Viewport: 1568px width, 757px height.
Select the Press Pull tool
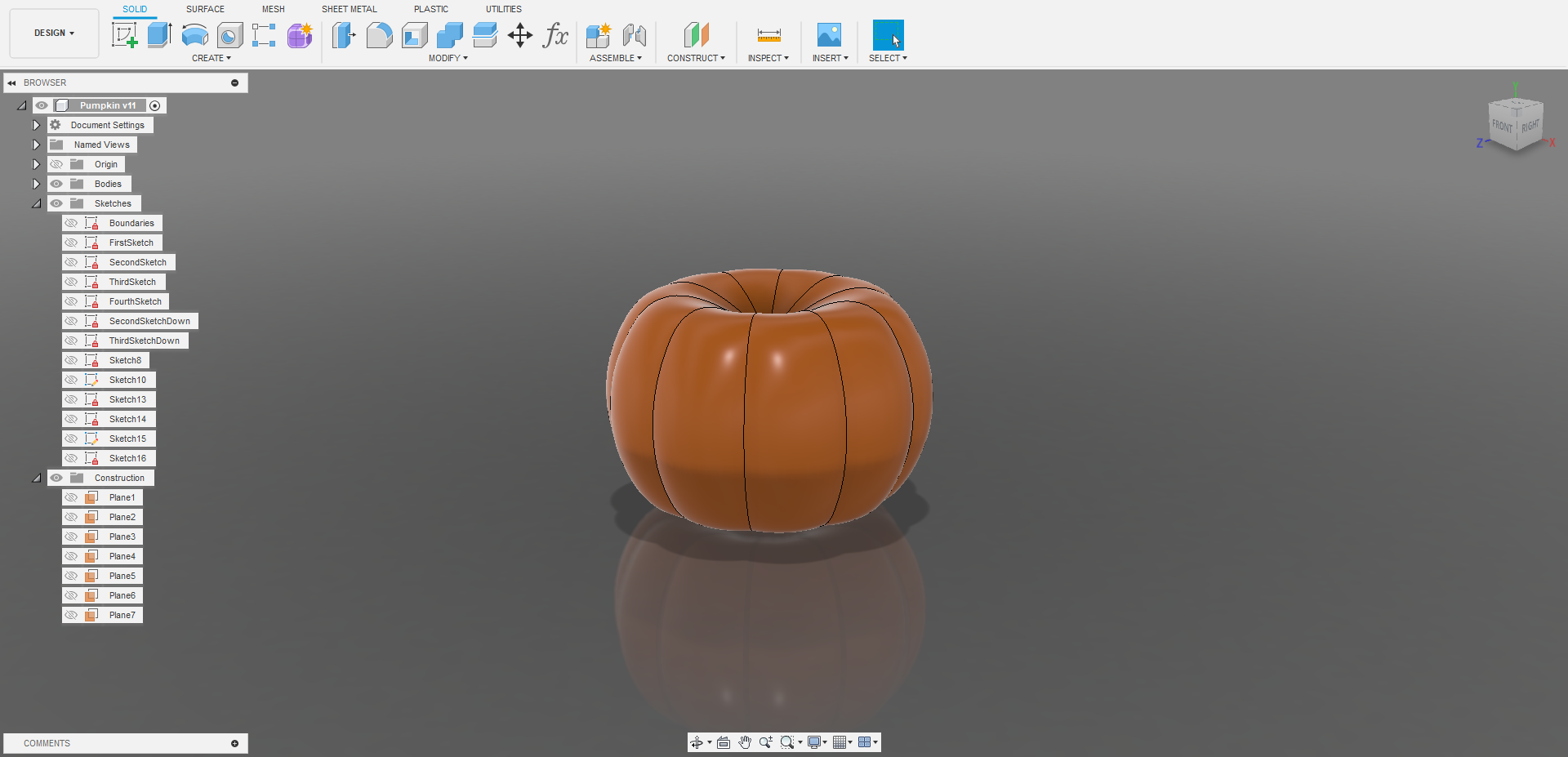click(344, 35)
